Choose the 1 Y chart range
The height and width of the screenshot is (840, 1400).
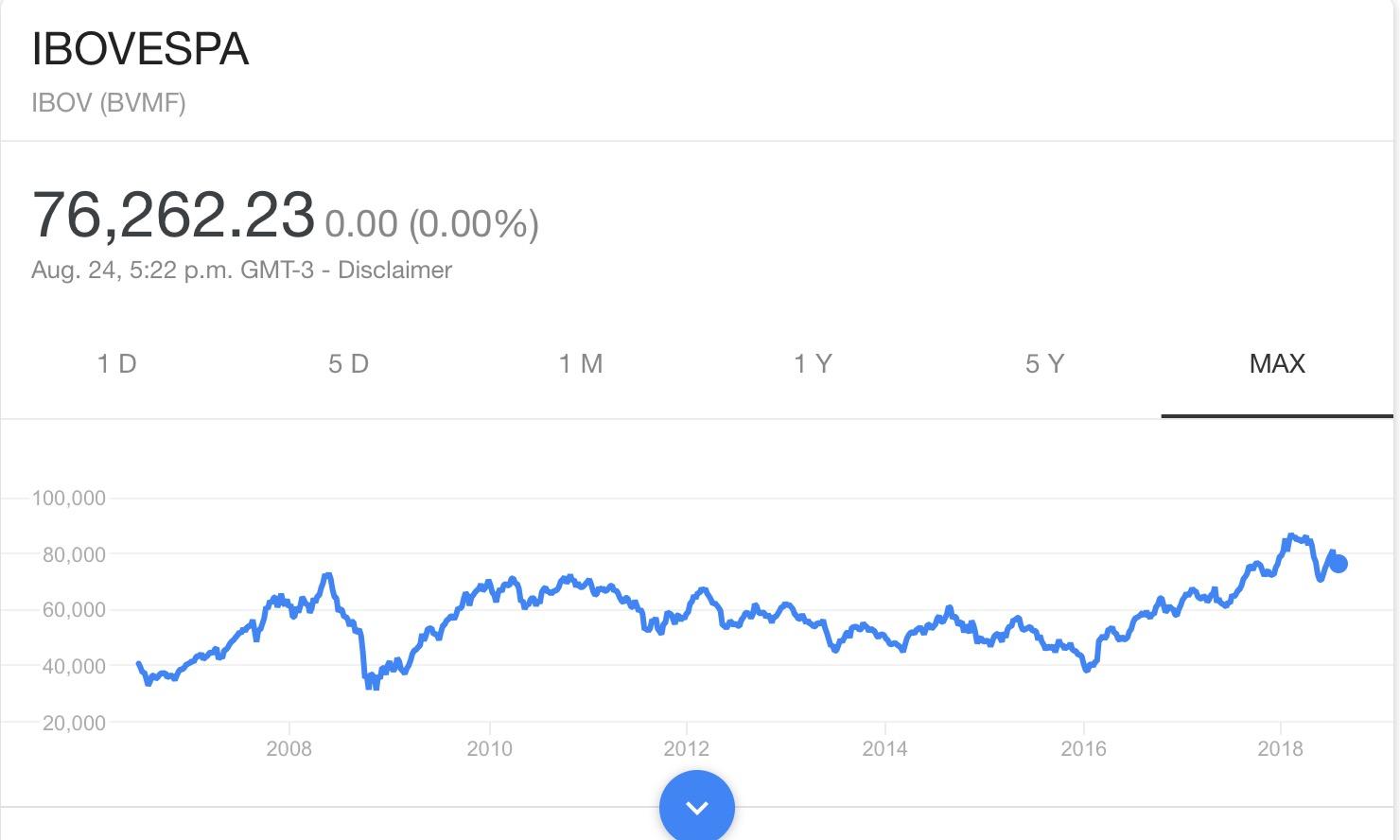813,364
